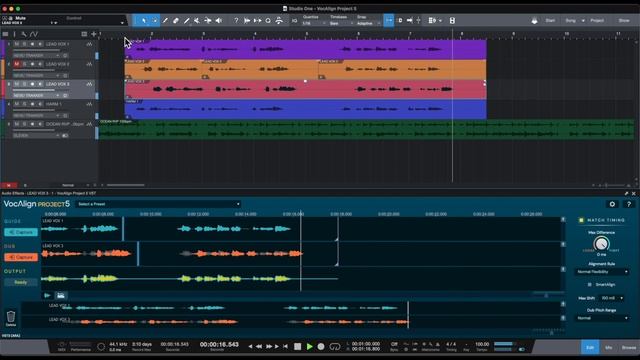Image resolution: width=640 pixels, height=360 pixels.
Task: Open the Mix view tab
Action: coord(609,347)
